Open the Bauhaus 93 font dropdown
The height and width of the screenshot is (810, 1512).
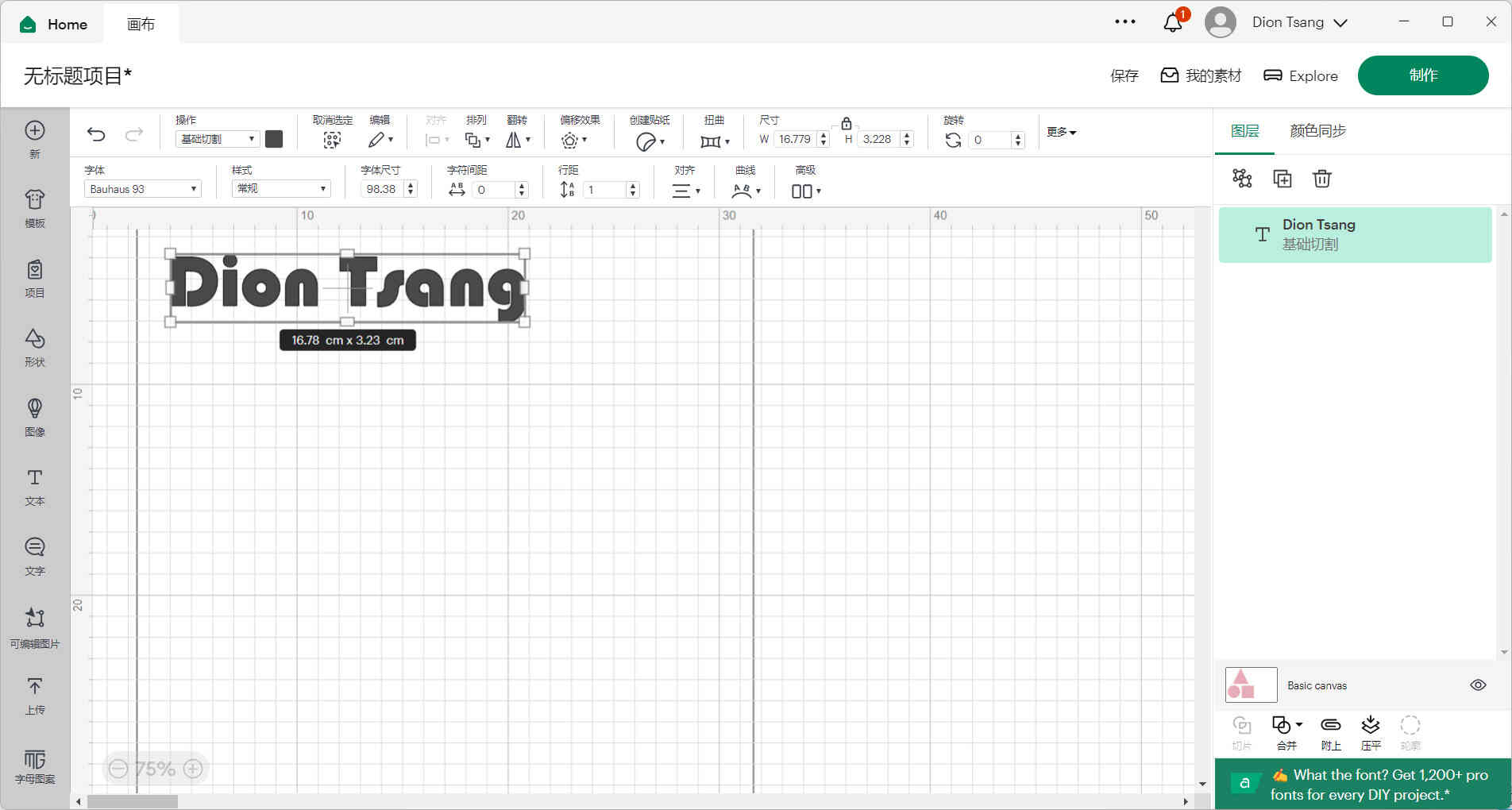coord(143,189)
